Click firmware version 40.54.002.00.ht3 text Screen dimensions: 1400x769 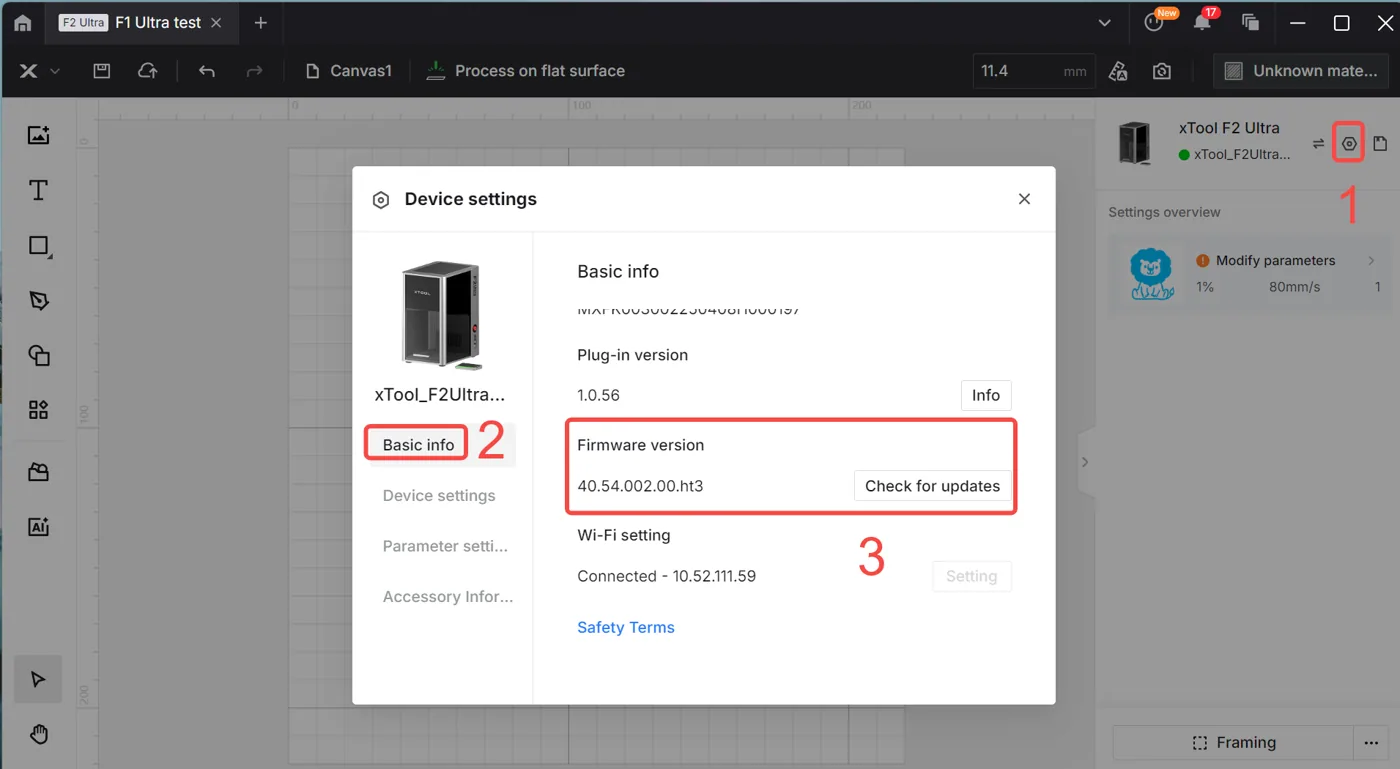tap(640, 486)
